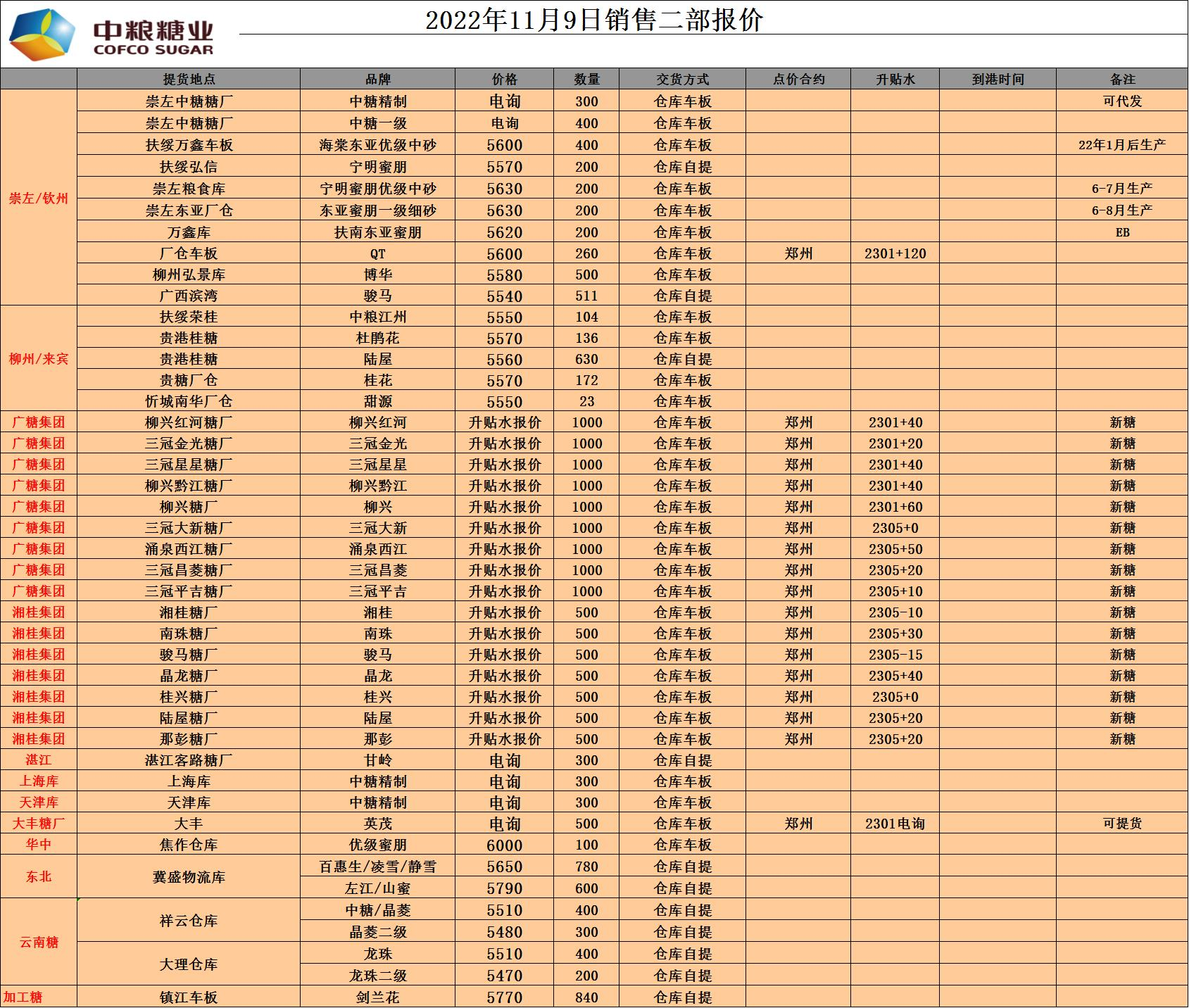
Task: Select the 剑兰花 brand cell
Action: click(x=378, y=997)
